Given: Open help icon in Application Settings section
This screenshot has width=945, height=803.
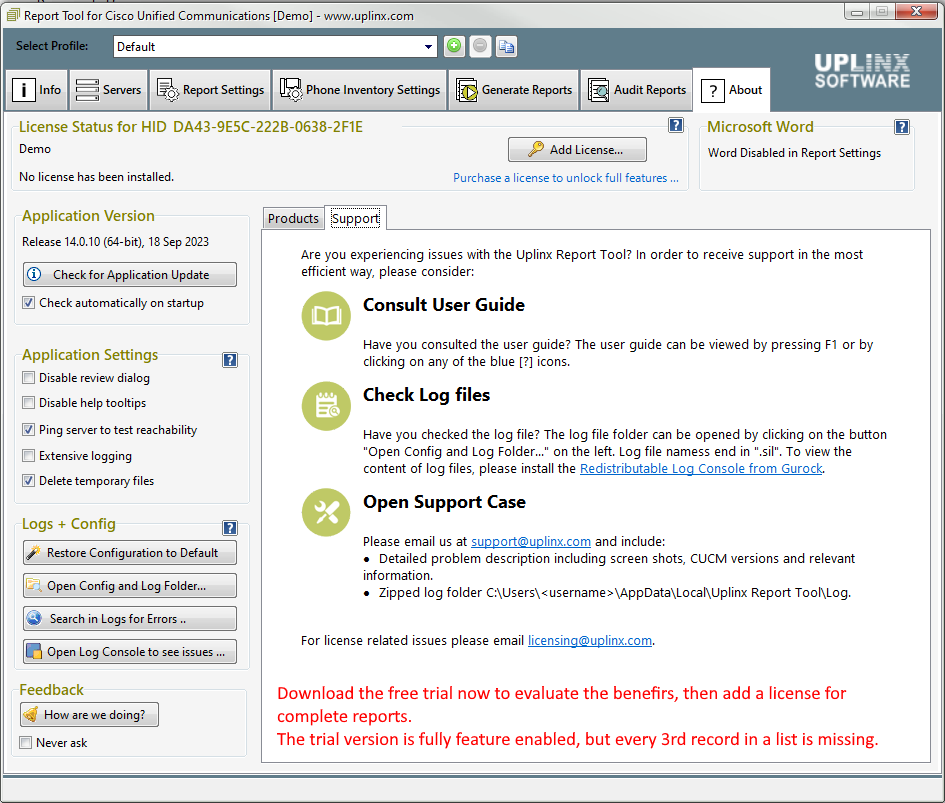Looking at the screenshot, I should 230,360.
